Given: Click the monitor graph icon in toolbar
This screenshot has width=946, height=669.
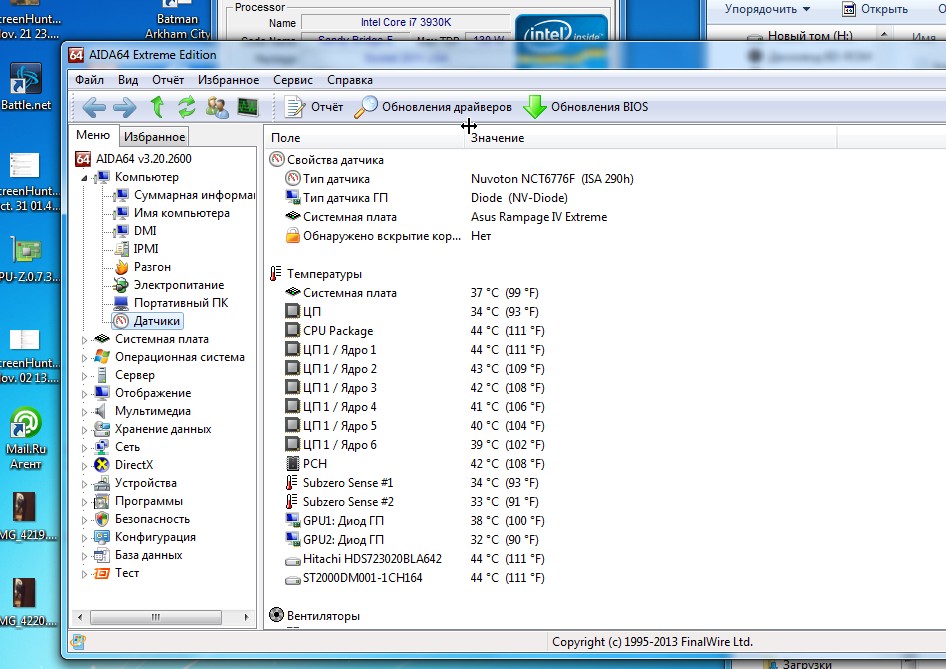Looking at the screenshot, I should click(247, 107).
